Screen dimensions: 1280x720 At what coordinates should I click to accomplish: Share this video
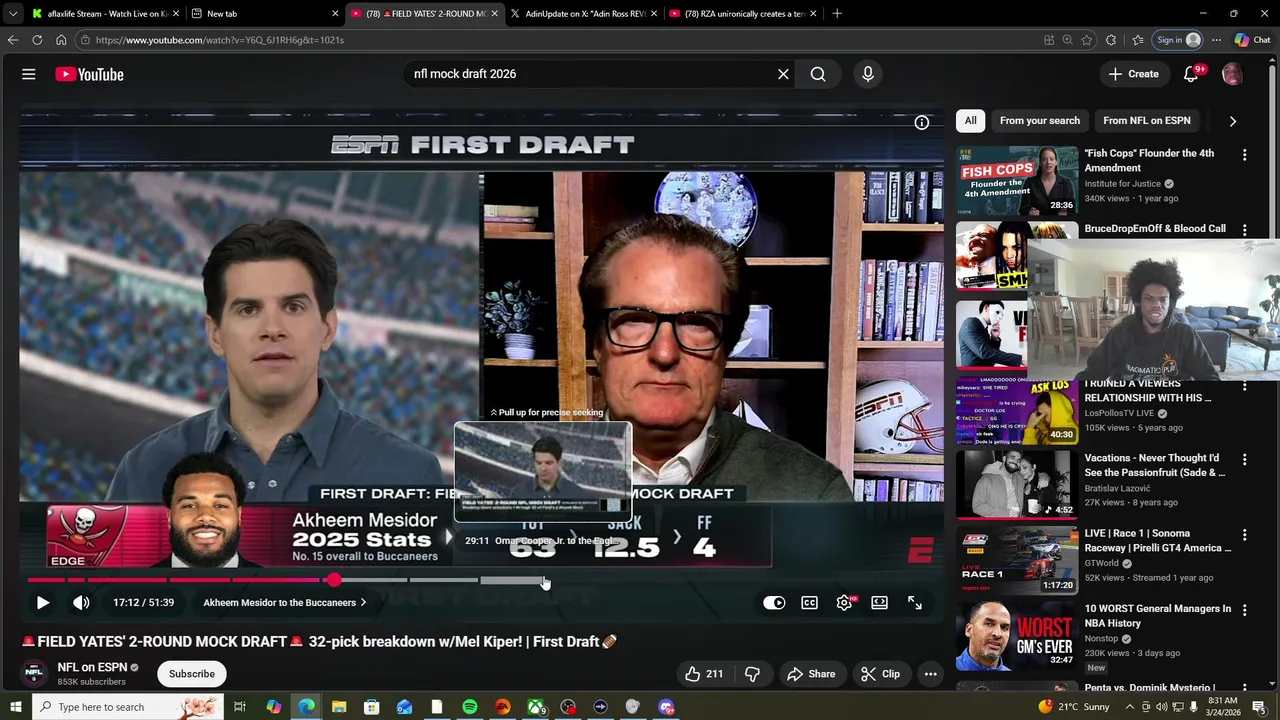[x=811, y=674]
